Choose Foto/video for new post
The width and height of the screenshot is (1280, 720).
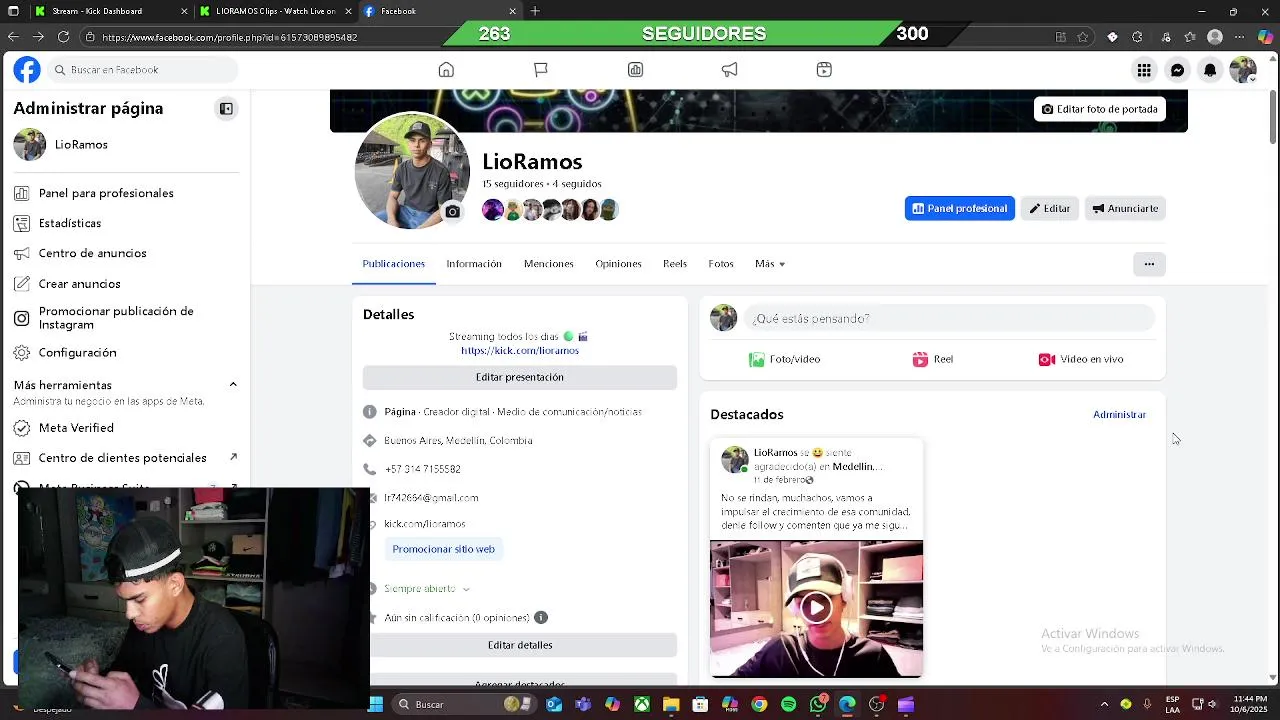pos(785,359)
